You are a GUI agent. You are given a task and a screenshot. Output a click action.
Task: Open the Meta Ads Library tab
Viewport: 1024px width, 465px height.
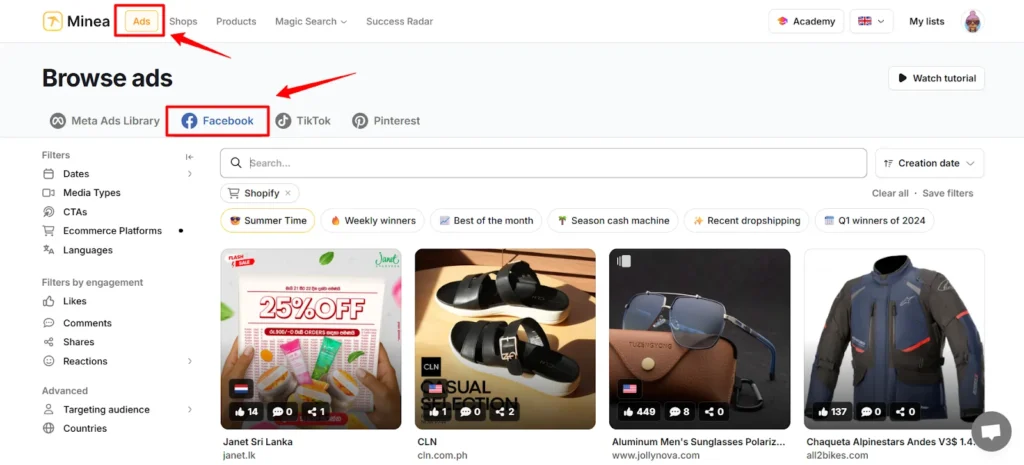(x=105, y=121)
